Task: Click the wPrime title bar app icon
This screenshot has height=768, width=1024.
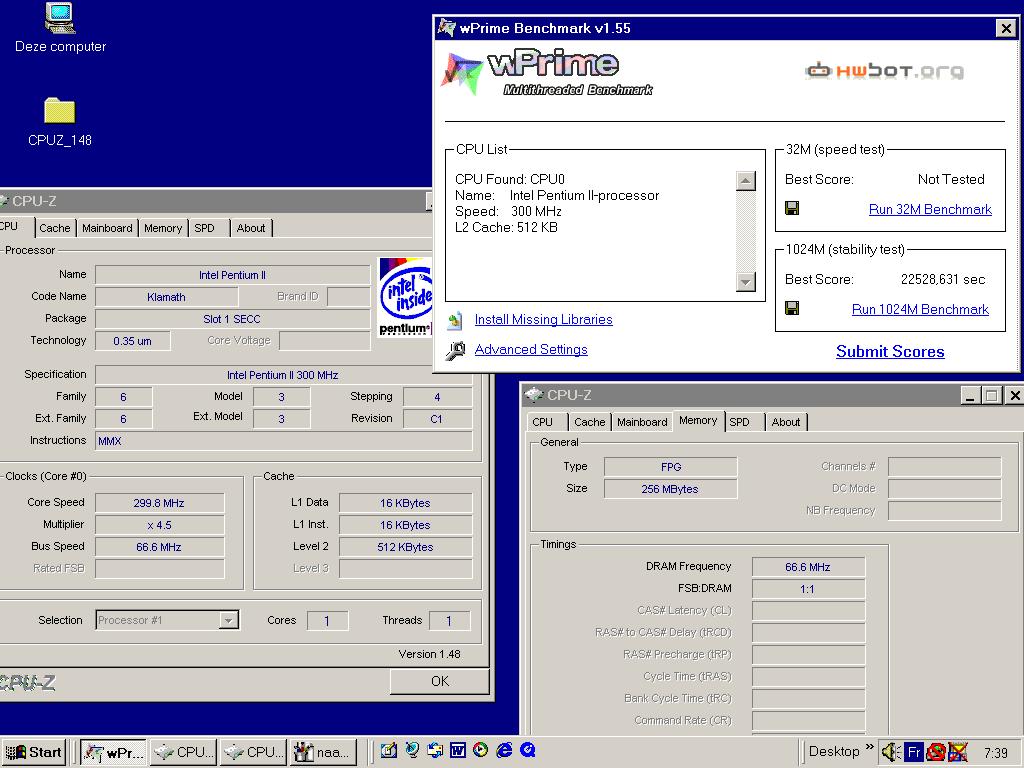Action: 447,28
